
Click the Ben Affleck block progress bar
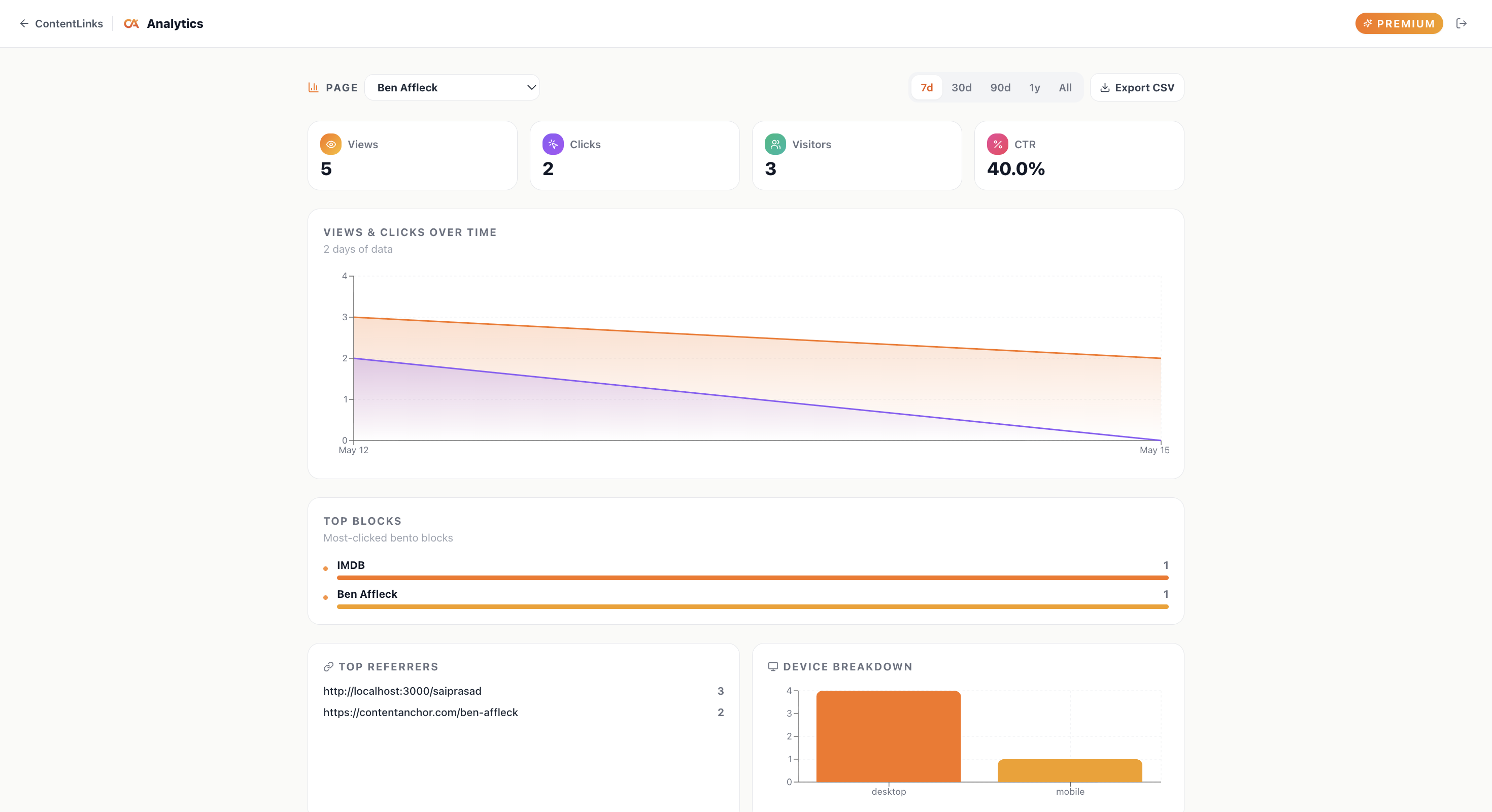tap(753, 607)
